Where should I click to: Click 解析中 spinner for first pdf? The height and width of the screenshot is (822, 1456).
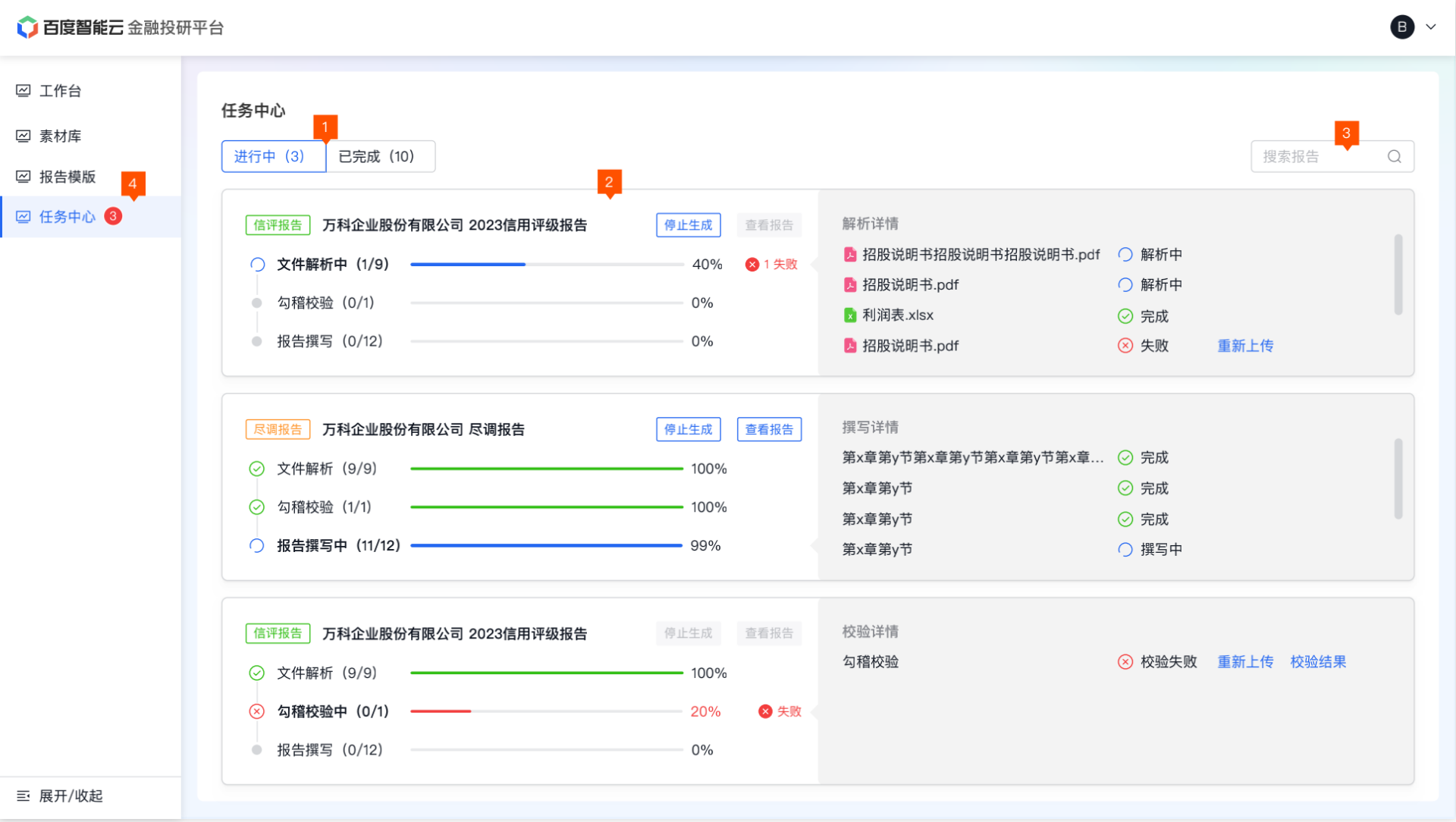coord(1125,255)
